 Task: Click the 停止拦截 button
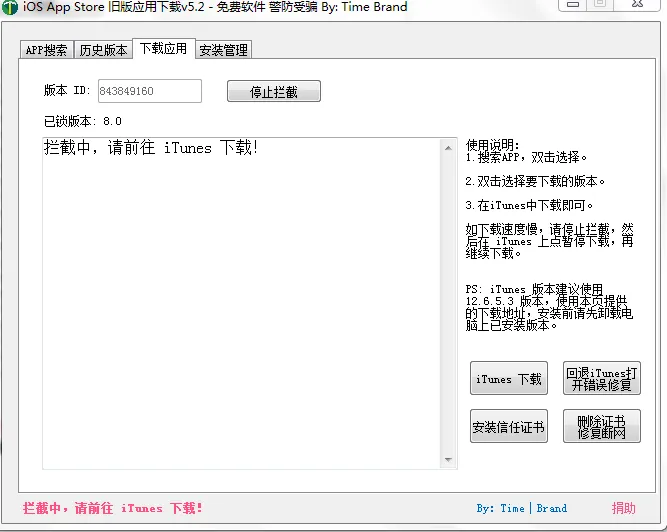point(274,91)
